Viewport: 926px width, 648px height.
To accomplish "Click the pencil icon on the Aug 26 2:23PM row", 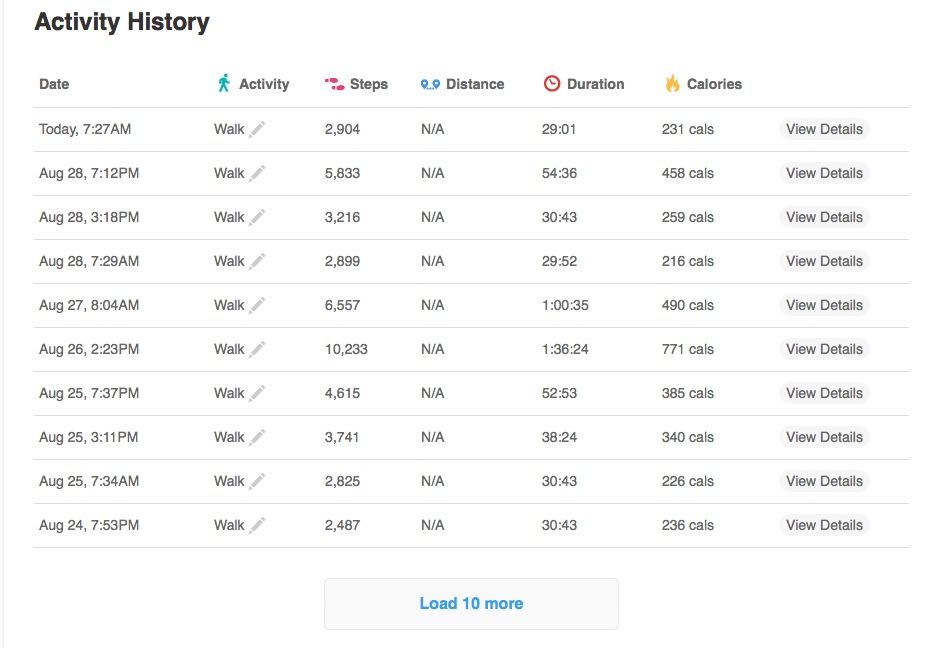I will coord(257,349).
